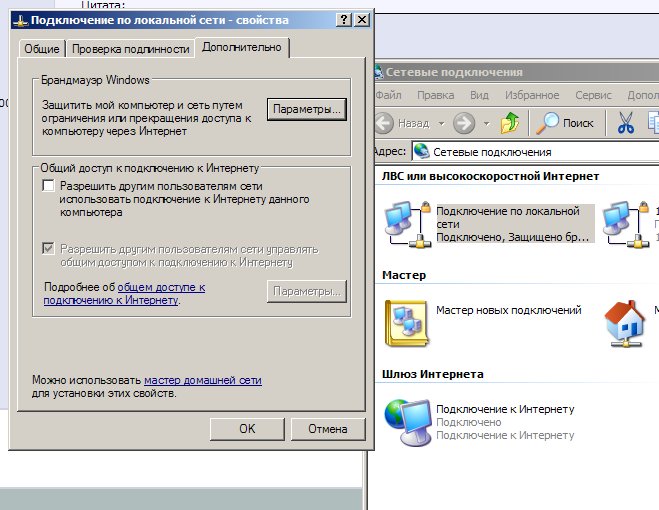Viewport: 659px width, 510px height.
Task: Click text Подключено, Защищено бр...
Action: 512,238
